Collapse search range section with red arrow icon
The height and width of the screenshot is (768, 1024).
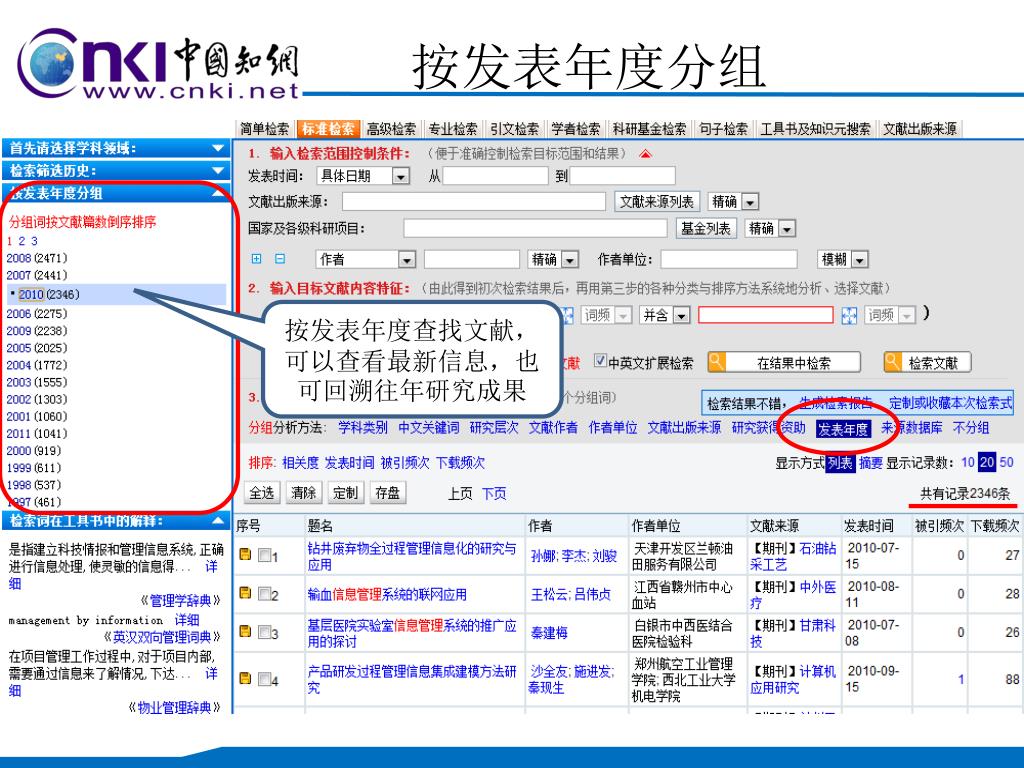(x=645, y=154)
